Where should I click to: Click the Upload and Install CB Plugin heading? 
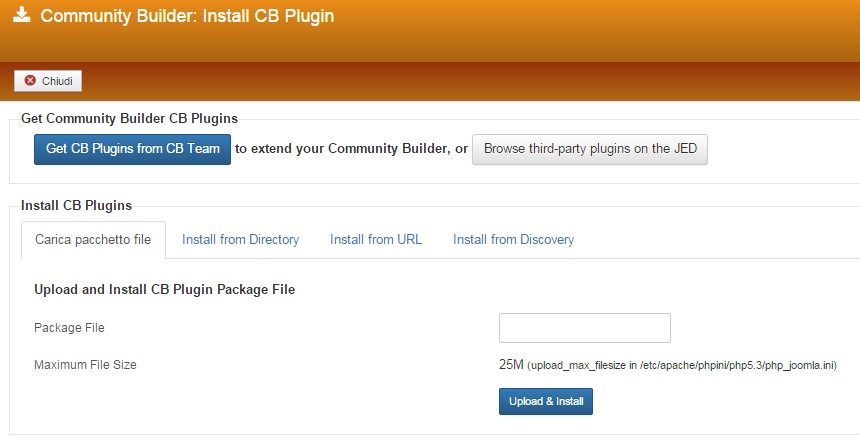pyautogui.click(x=165, y=289)
